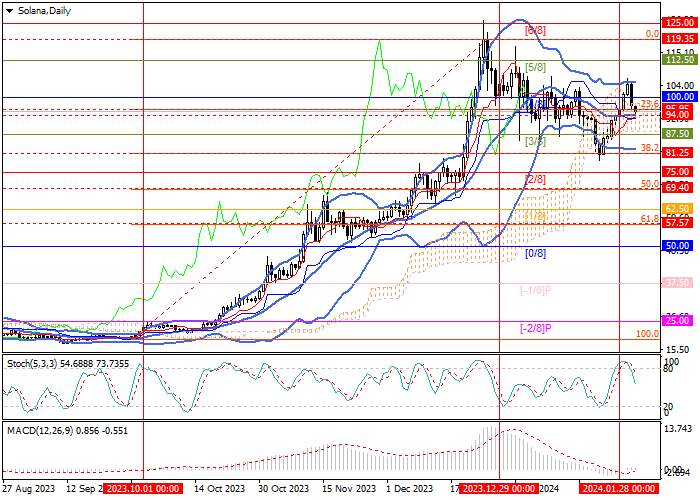
Task: Click the 1 Dec 2023 date label
Action: click(x=409, y=489)
